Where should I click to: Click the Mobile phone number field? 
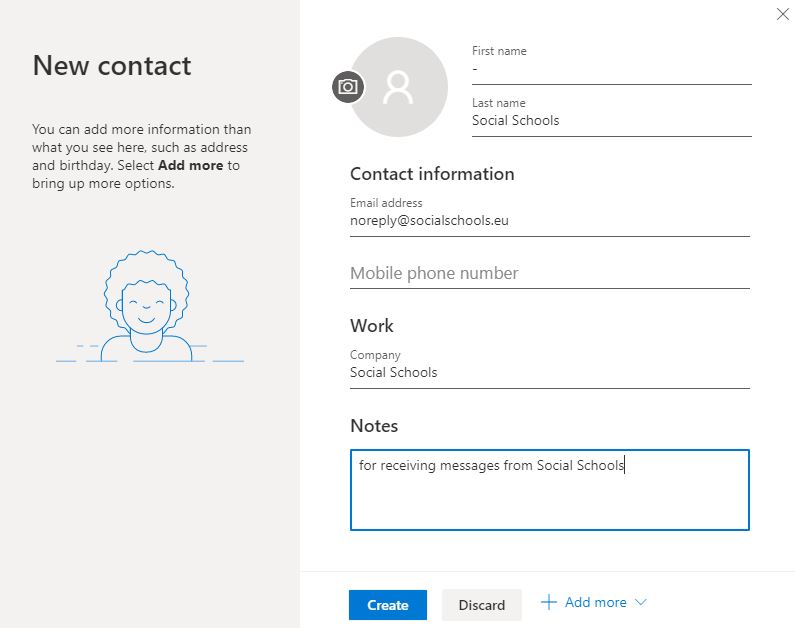[549, 273]
